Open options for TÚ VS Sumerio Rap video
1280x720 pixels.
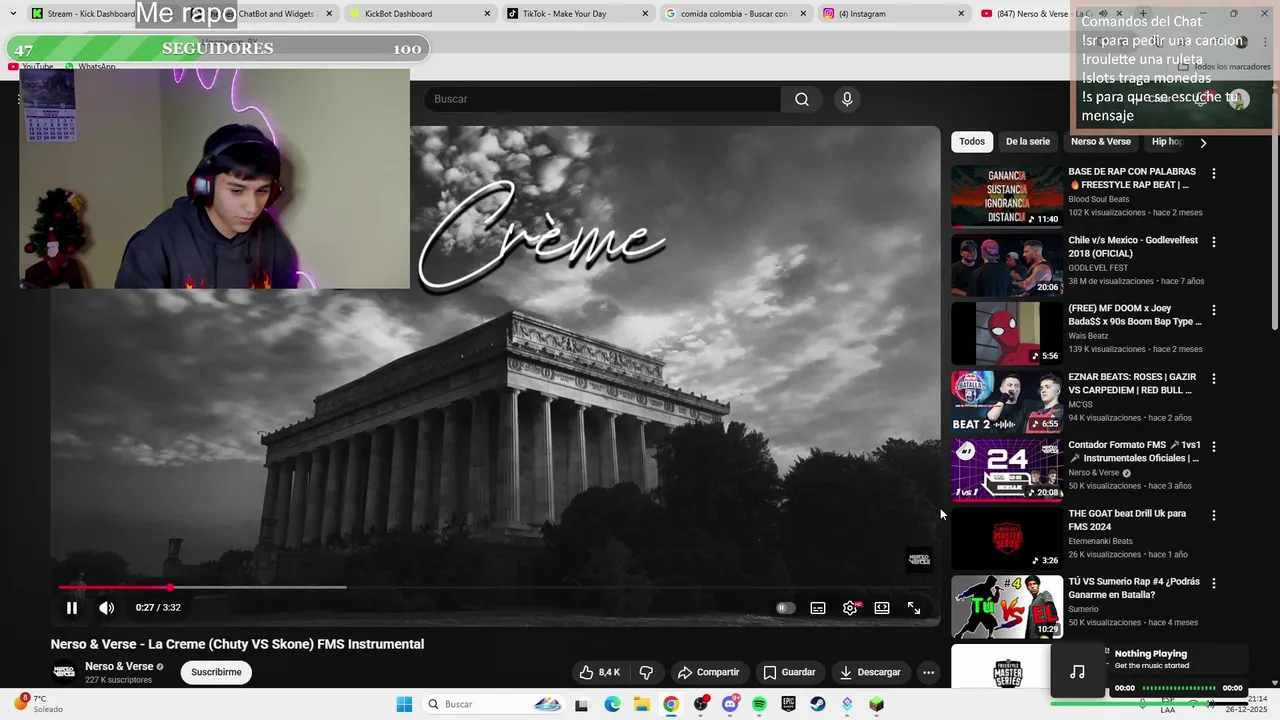click(1214, 583)
